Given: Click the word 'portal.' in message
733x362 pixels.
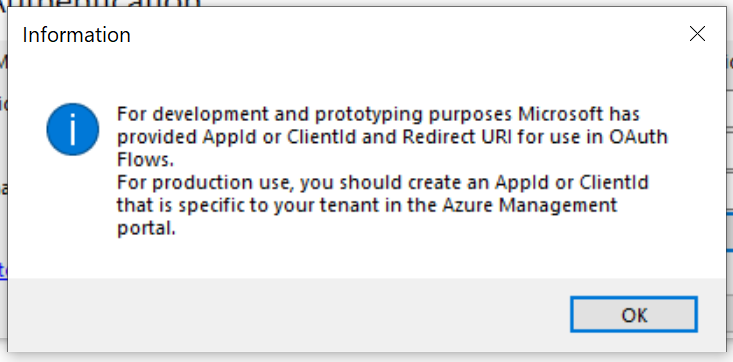Looking at the screenshot, I should coord(146,228).
